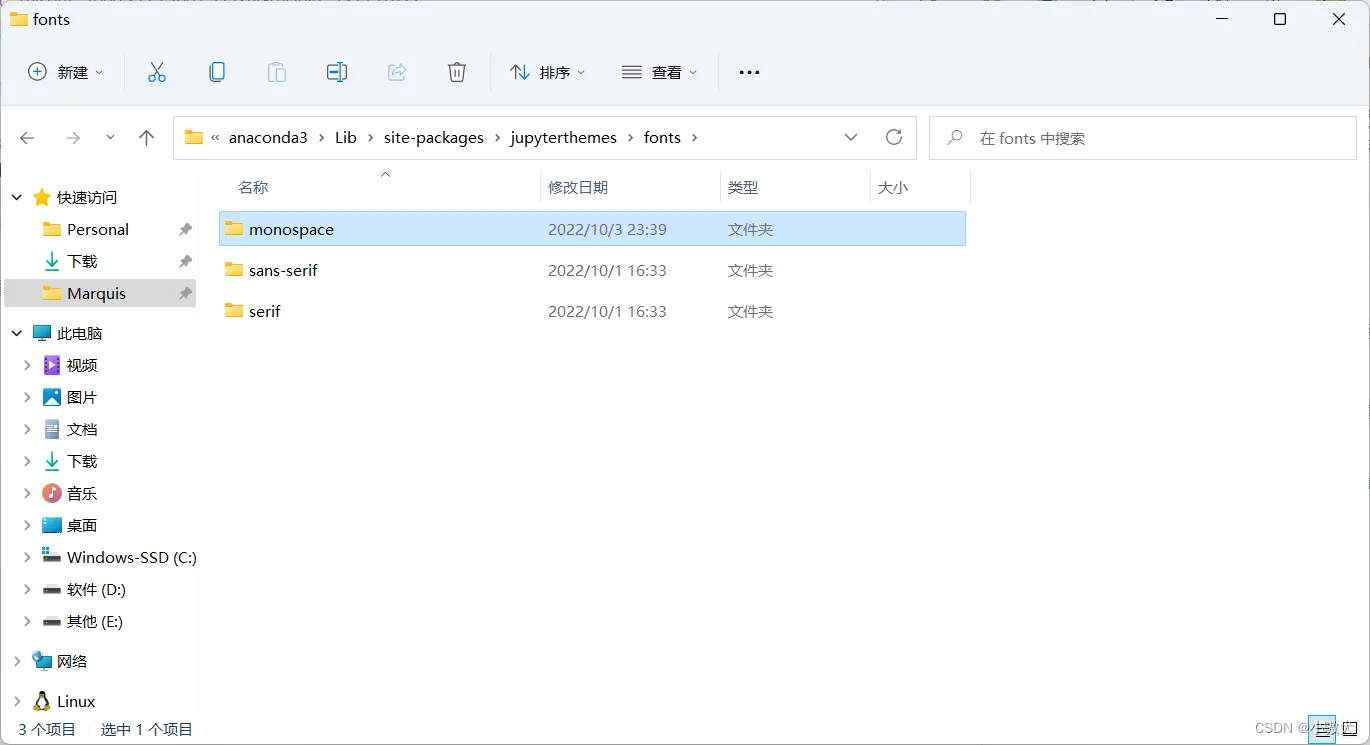Open address bar history dropdown

(x=851, y=138)
